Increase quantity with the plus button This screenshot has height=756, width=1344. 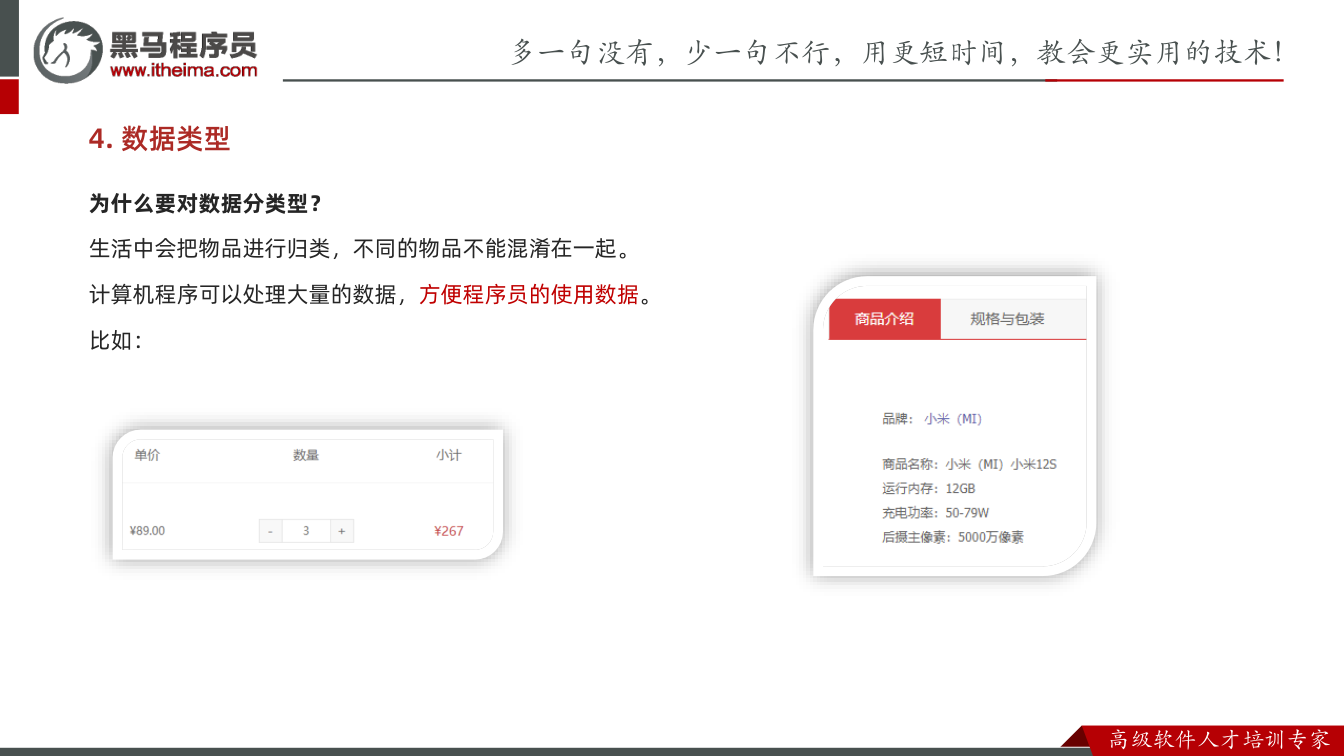pos(342,531)
